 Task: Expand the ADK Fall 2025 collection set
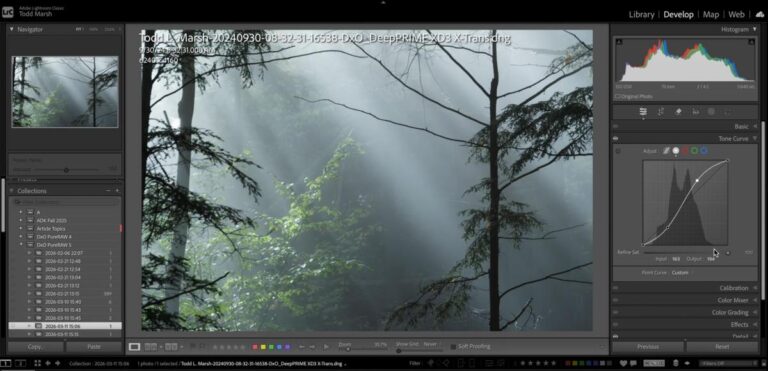point(21,221)
